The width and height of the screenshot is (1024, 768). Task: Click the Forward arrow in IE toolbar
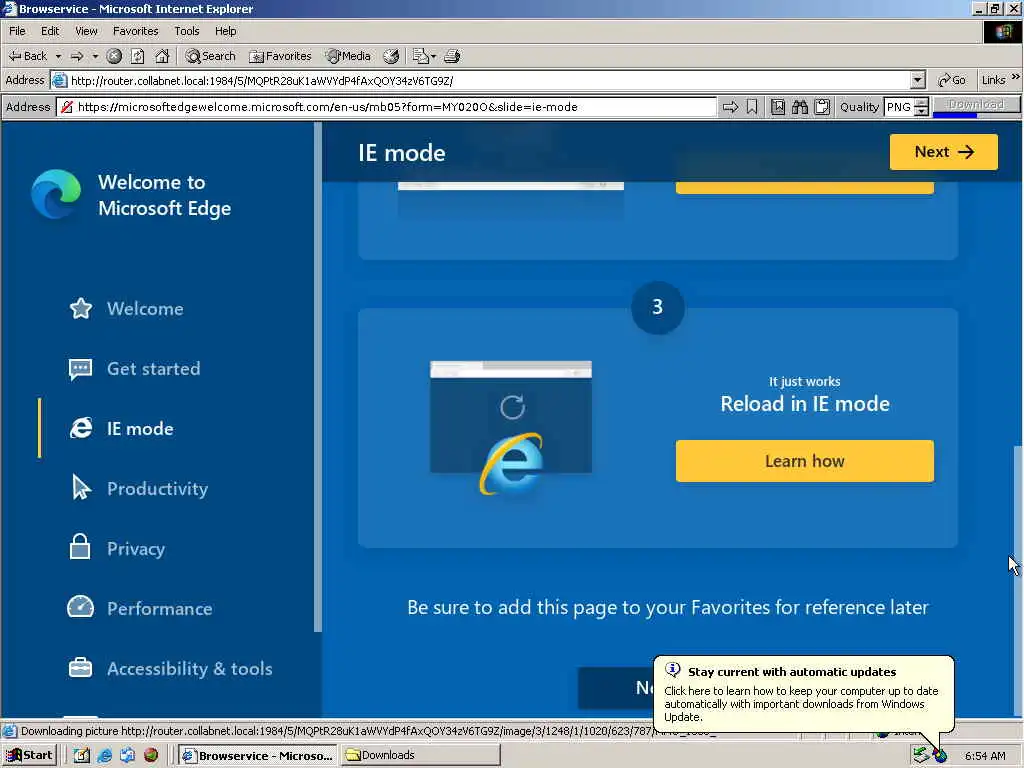(x=77, y=56)
